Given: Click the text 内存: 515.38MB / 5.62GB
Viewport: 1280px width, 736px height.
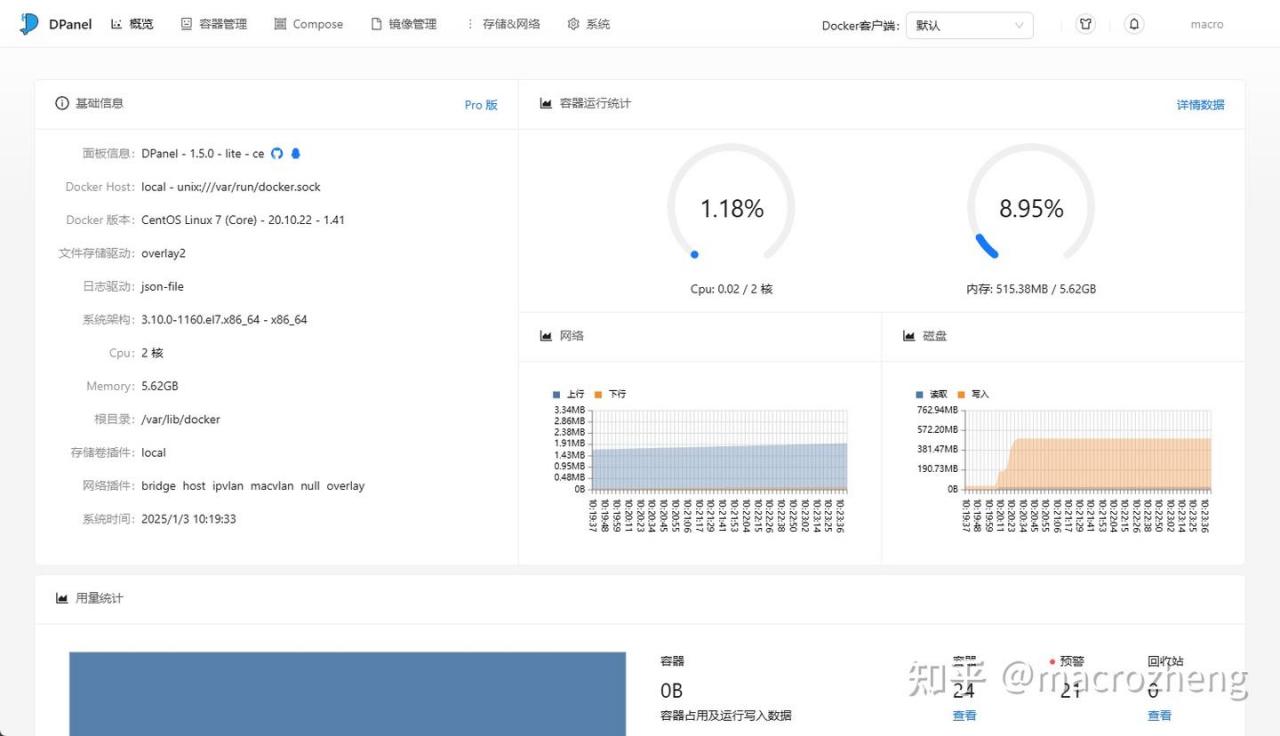Looking at the screenshot, I should click(x=1031, y=289).
